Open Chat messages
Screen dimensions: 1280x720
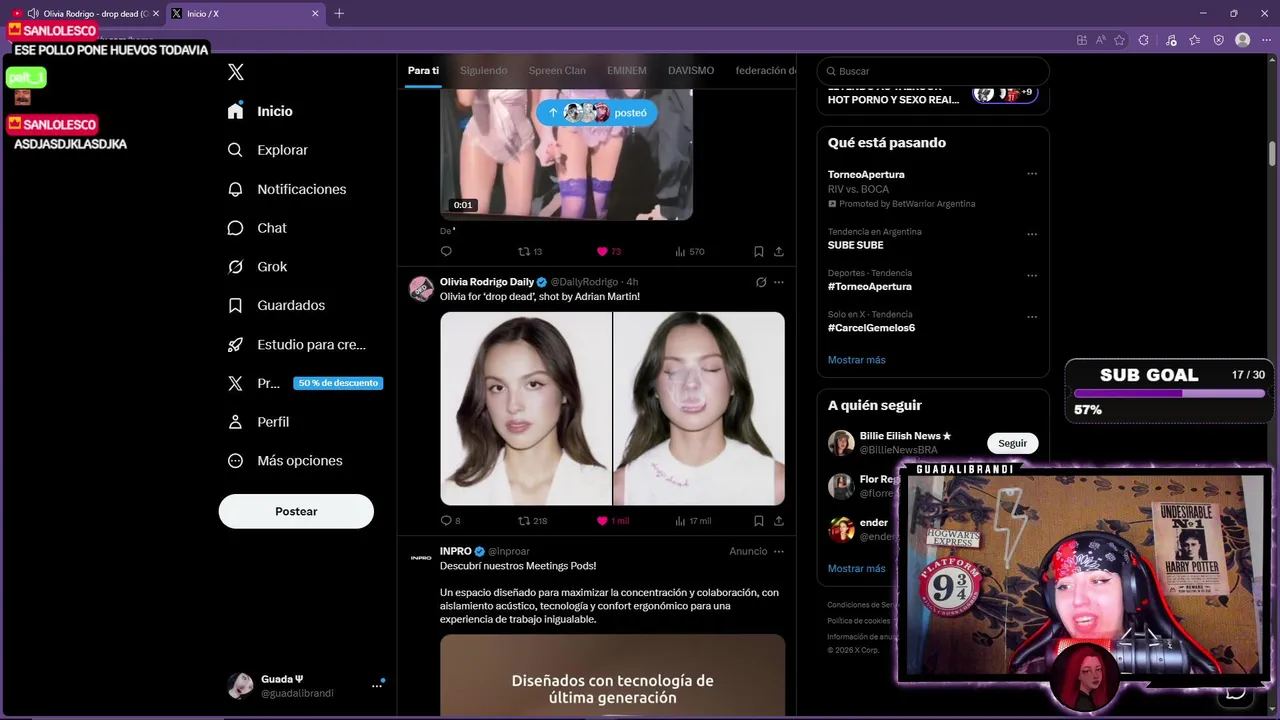[257, 228]
